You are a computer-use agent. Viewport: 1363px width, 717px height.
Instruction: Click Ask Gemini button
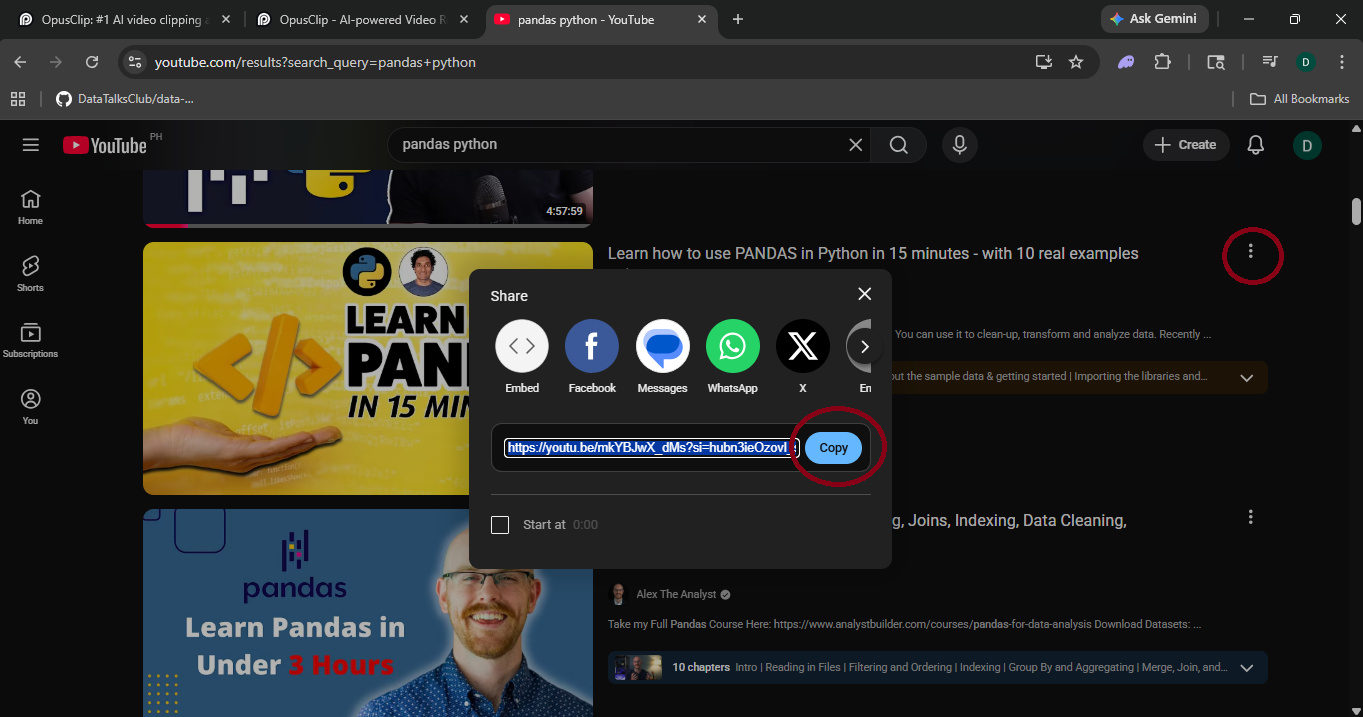[1155, 19]
